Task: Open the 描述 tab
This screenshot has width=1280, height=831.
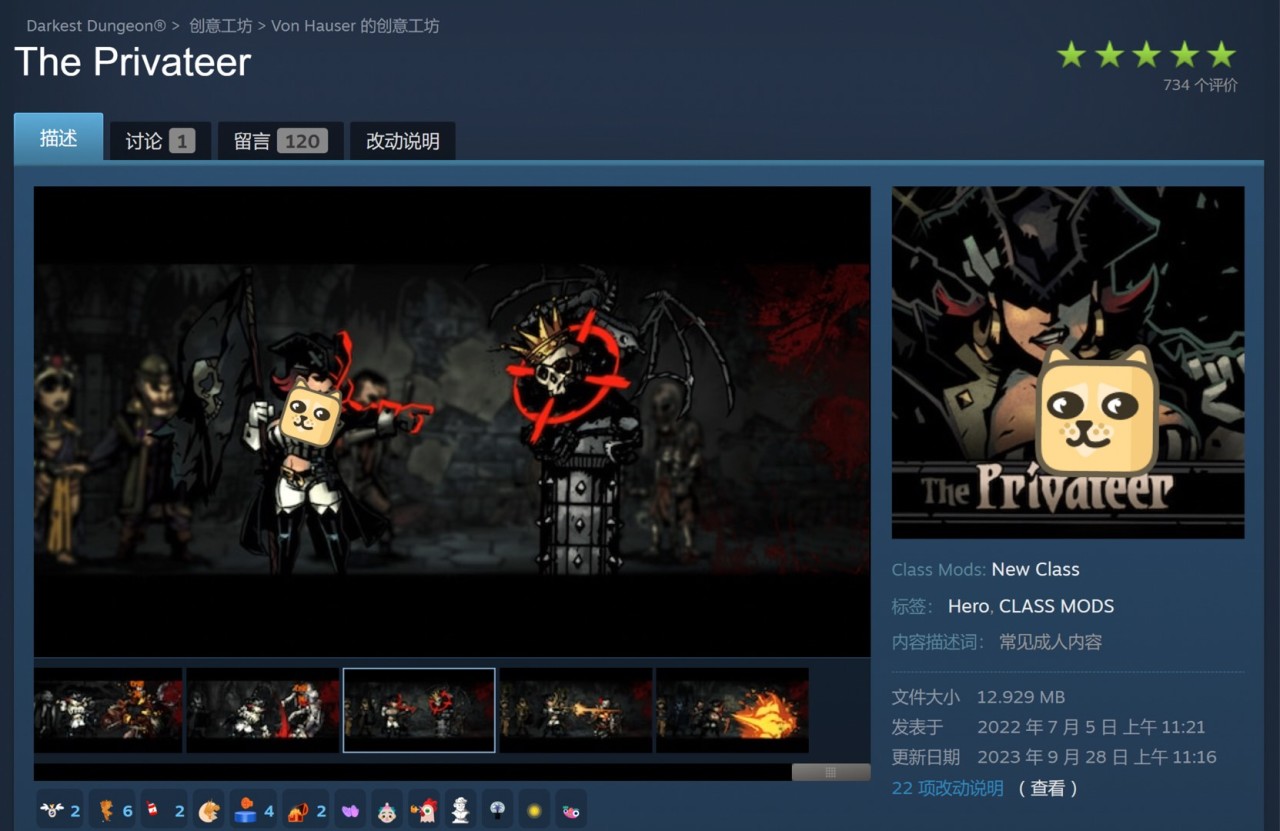Action: [x=58, y=138]
